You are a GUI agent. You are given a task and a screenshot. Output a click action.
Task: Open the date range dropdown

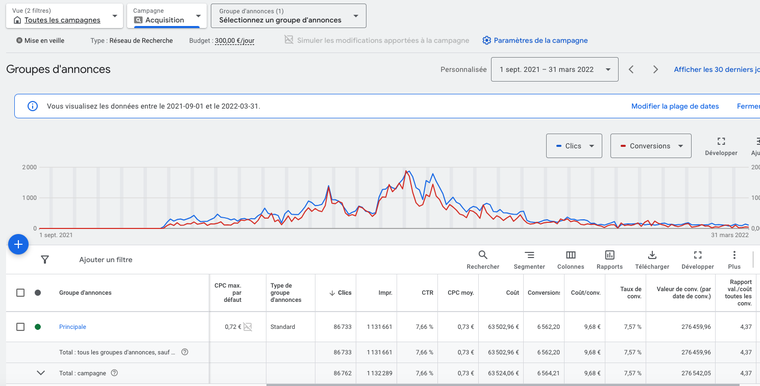554,69
